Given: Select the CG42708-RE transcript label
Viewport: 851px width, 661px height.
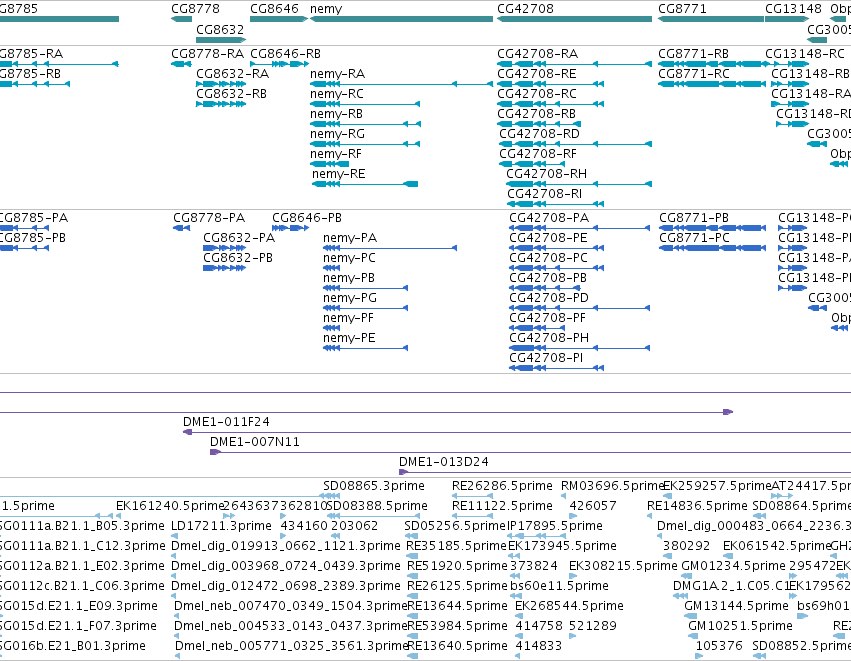Looking at the screenshot, I should click(x=536, y=74).
